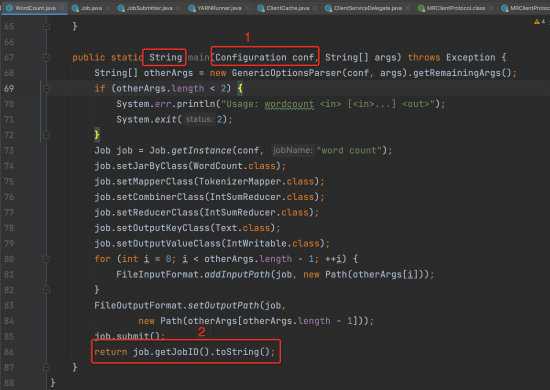Image resolution: width=550 pixels, height=390 pixels.
Task: Collapse the main method at line 67
Action: click(46, 57)
